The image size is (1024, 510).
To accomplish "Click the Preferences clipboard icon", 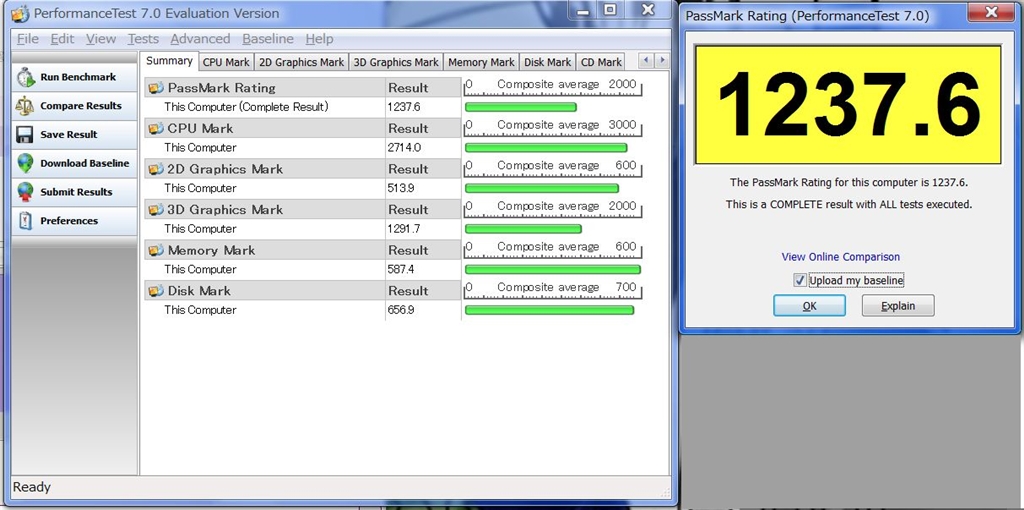I will [25, 221].
